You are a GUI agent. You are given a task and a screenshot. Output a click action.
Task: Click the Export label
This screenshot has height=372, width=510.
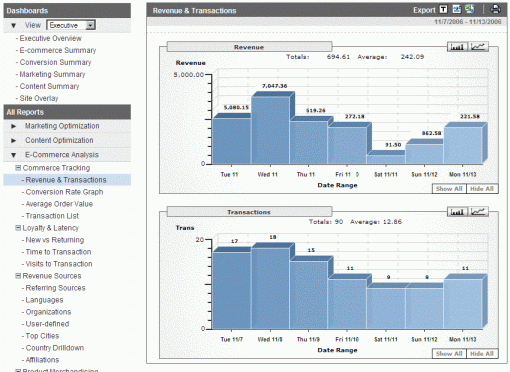[x=424, y=10]
